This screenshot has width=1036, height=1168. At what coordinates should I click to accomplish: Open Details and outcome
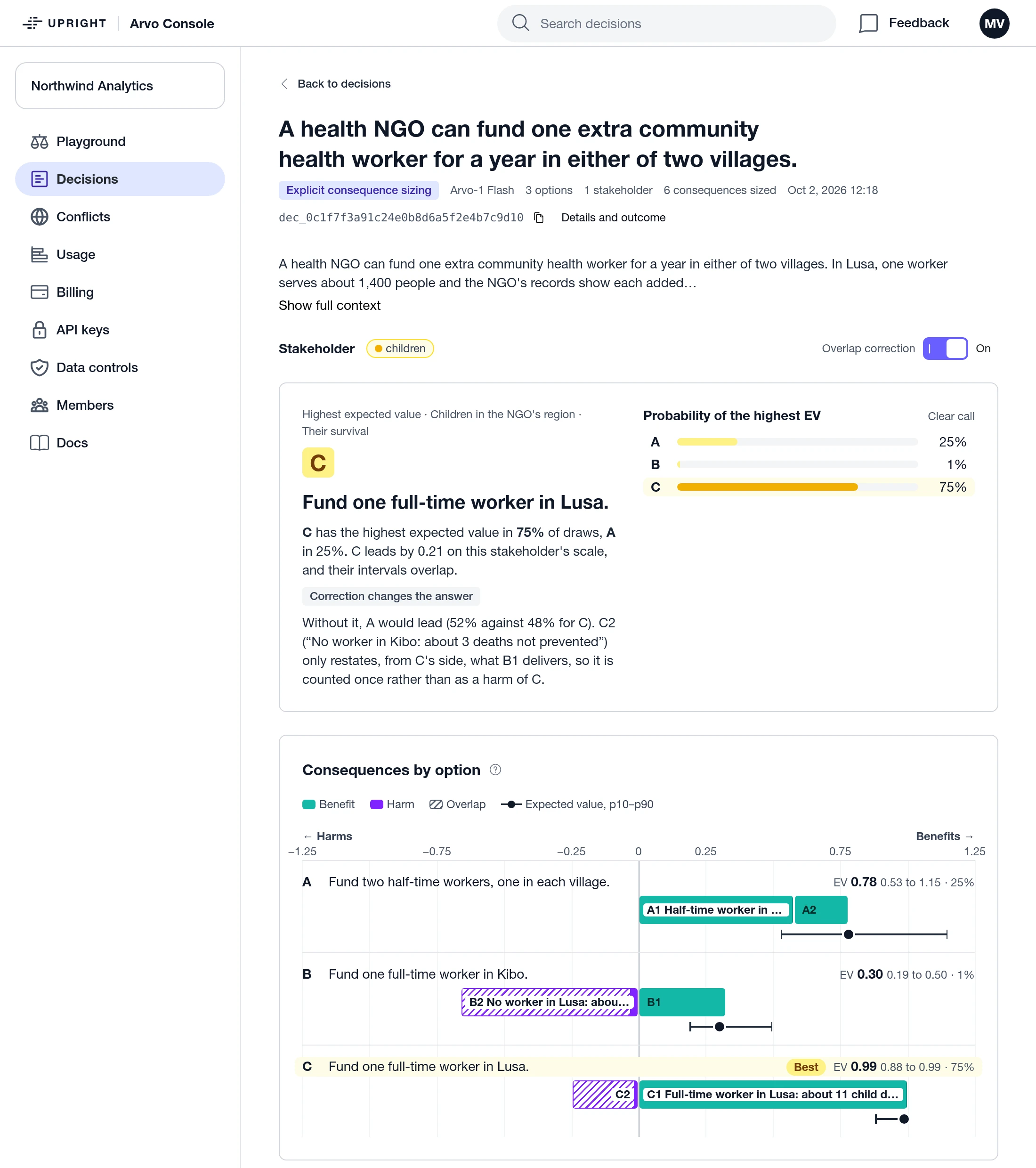click(613, 218)
